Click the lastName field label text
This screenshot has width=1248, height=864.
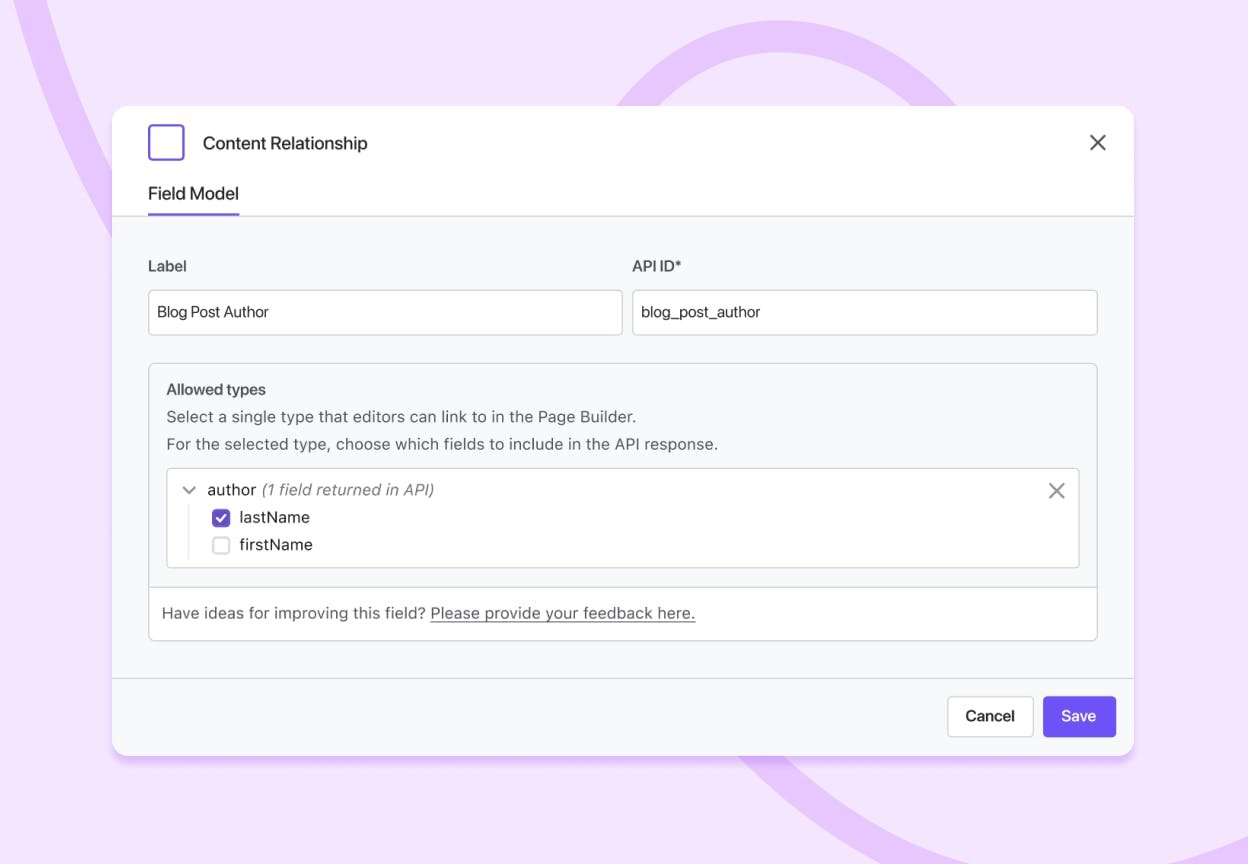pos(274,518)
